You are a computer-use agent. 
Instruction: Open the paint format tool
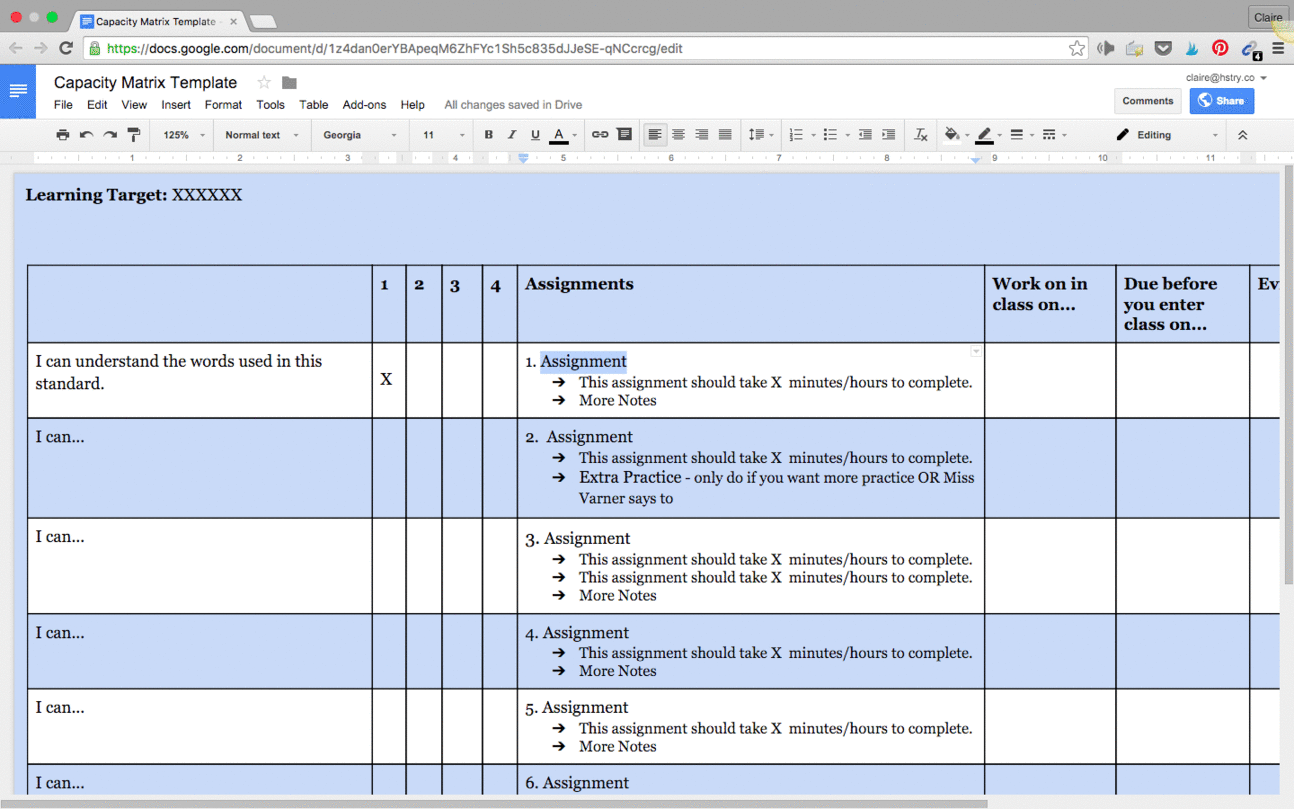click(x=134, y=134)
